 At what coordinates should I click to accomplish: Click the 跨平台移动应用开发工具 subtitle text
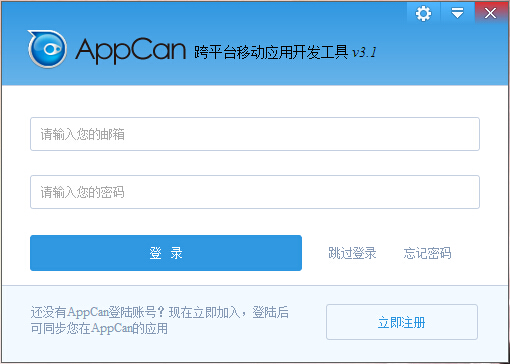271,52
